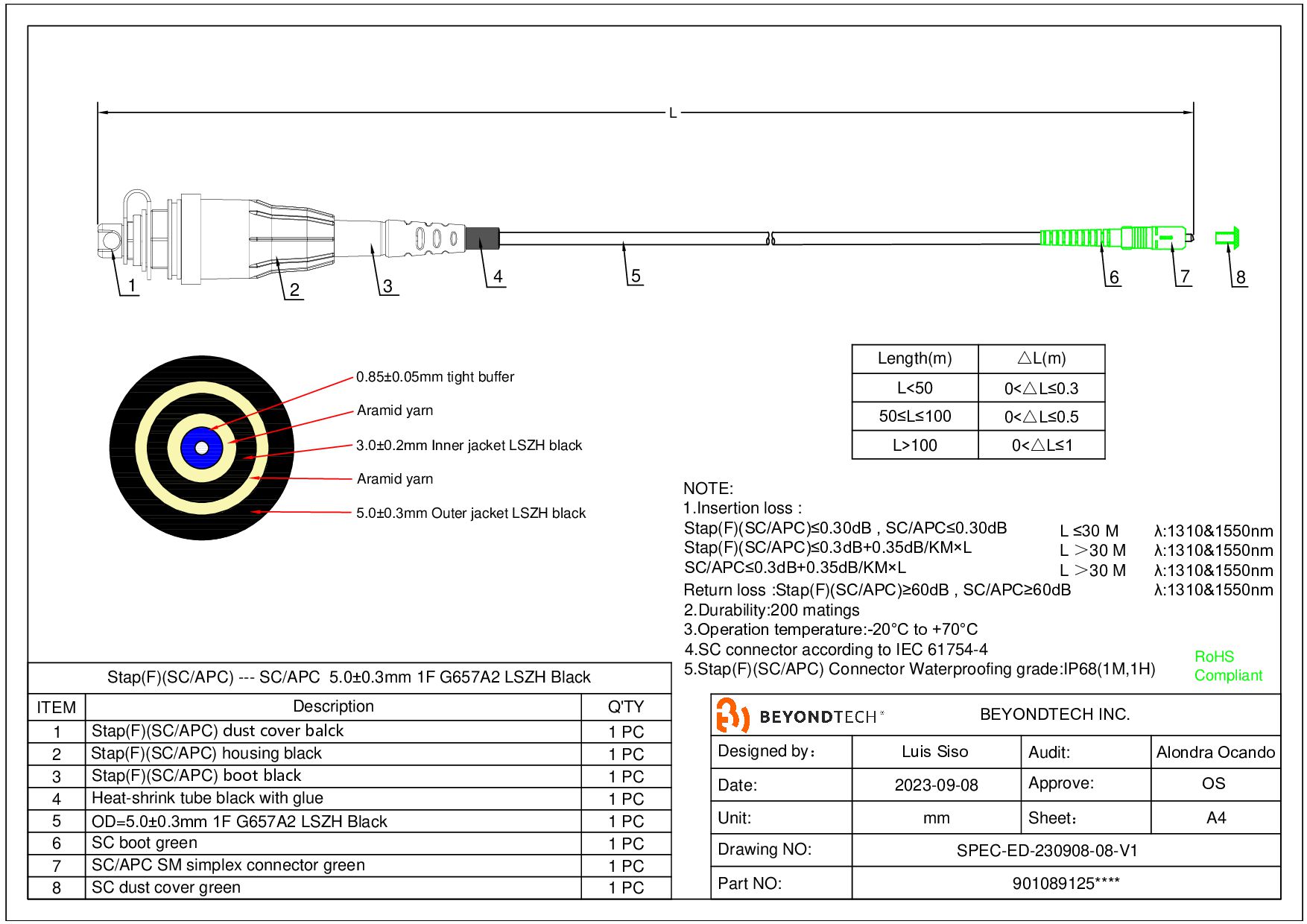
Task: Click the '0.85±0.05mm tight buffer' label
Action: tap(435, 377)
